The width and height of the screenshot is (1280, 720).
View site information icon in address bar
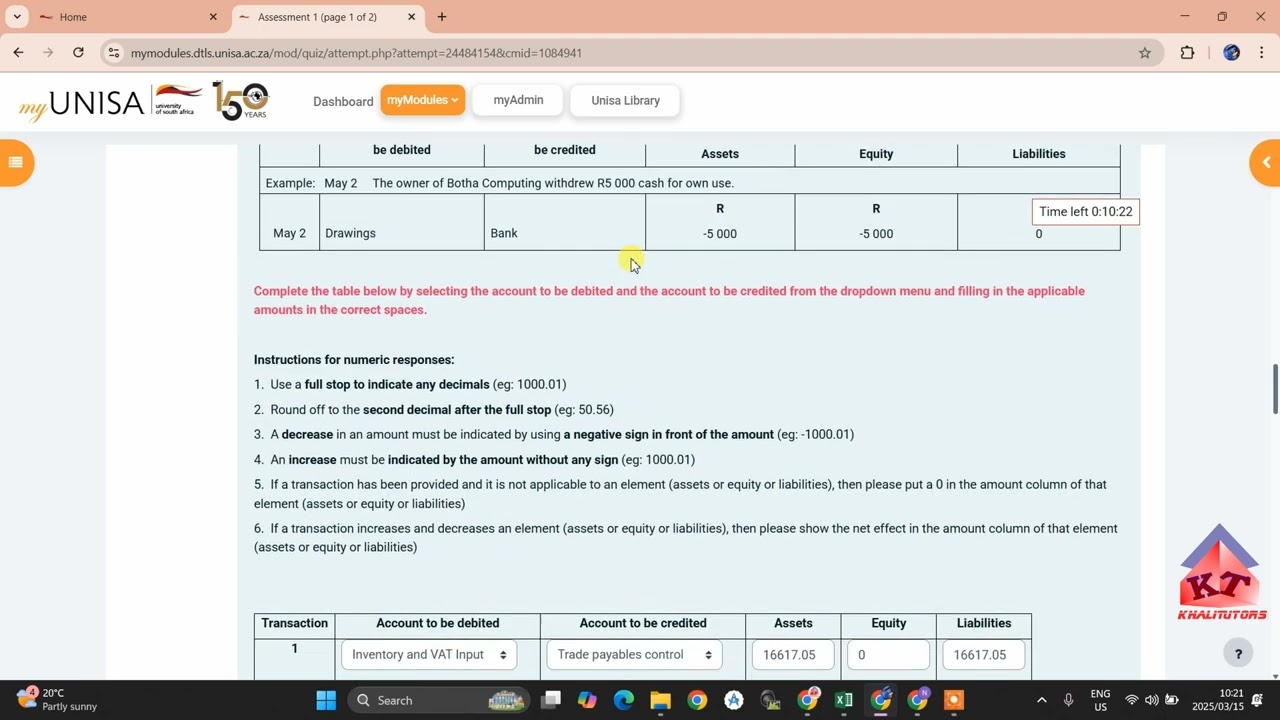pyautogui.click(x=114, y=53)
